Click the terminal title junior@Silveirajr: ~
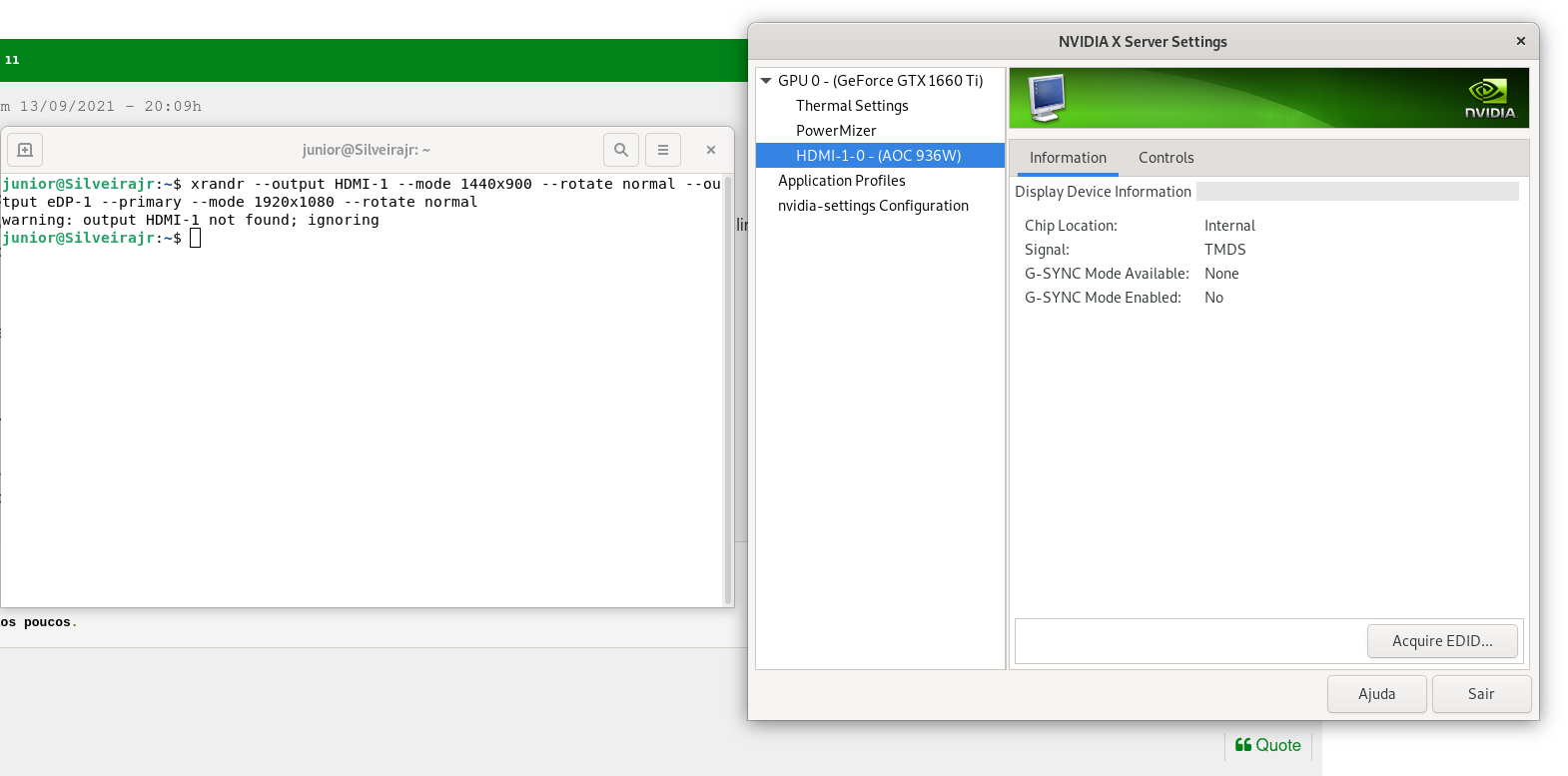 coord(367,150)
